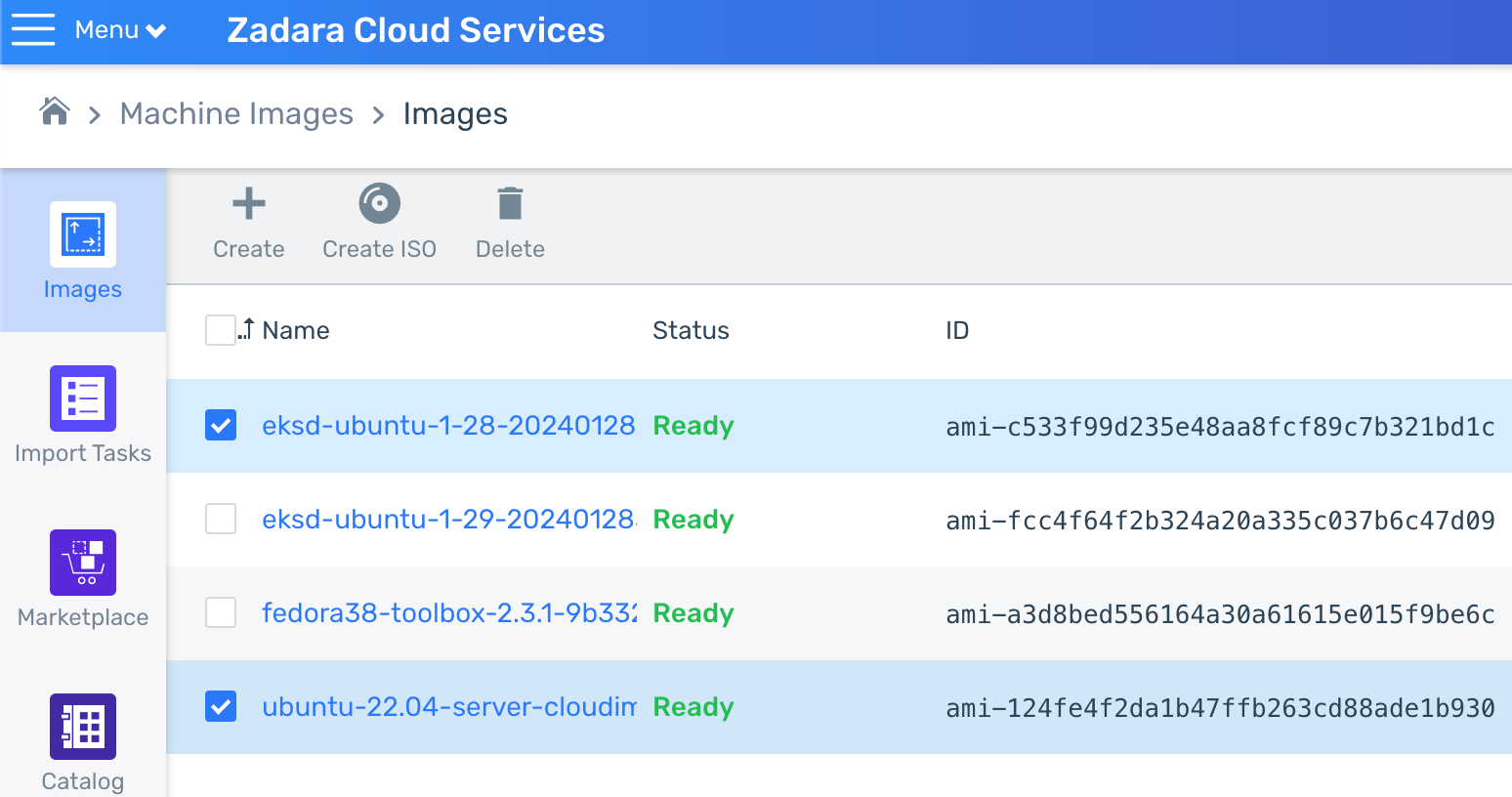Select the Images sidebar icon
Viewport: 1512px width, 797px height.
83,234
